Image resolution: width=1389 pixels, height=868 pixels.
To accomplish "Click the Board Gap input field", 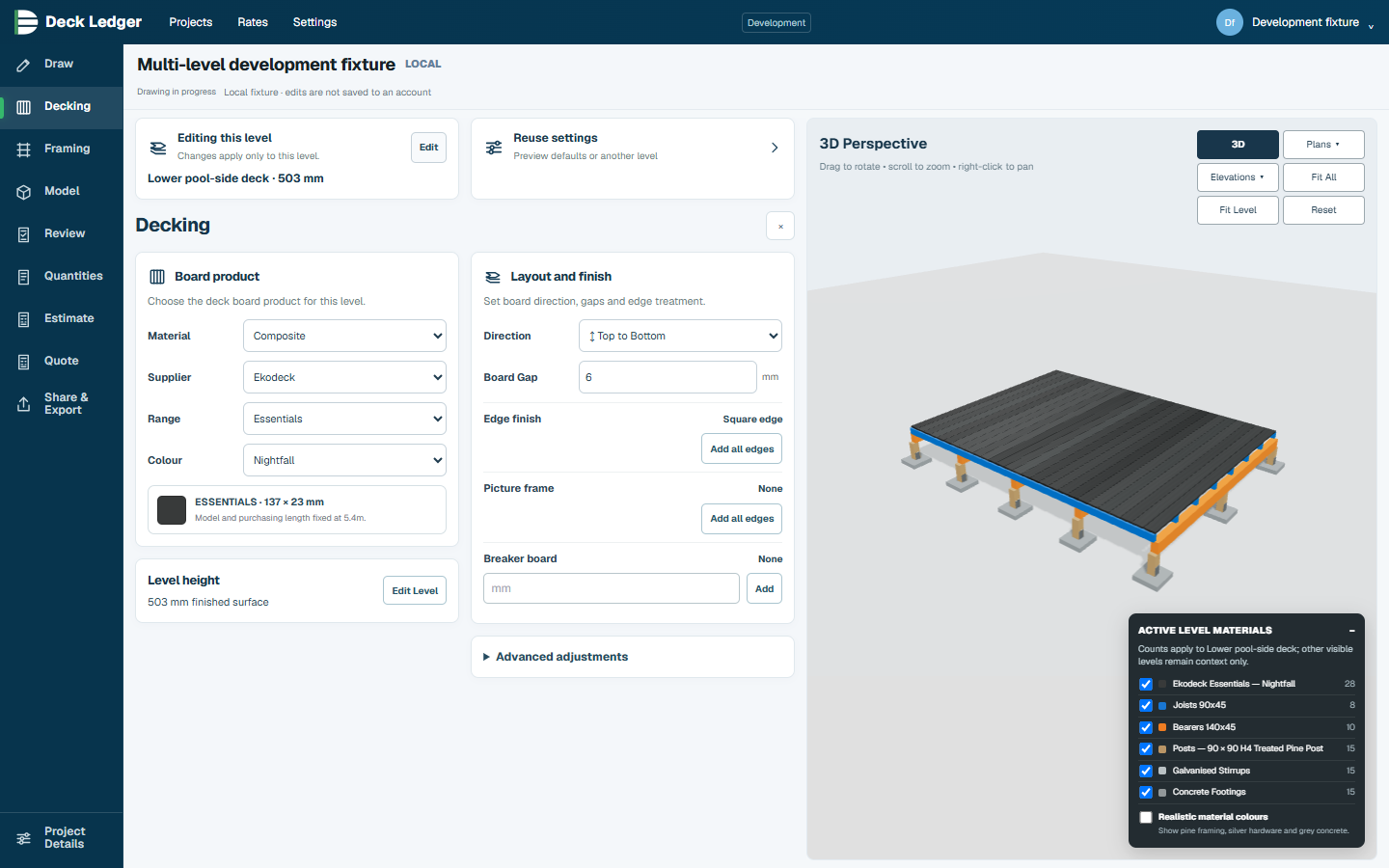I will coord(667,377).
